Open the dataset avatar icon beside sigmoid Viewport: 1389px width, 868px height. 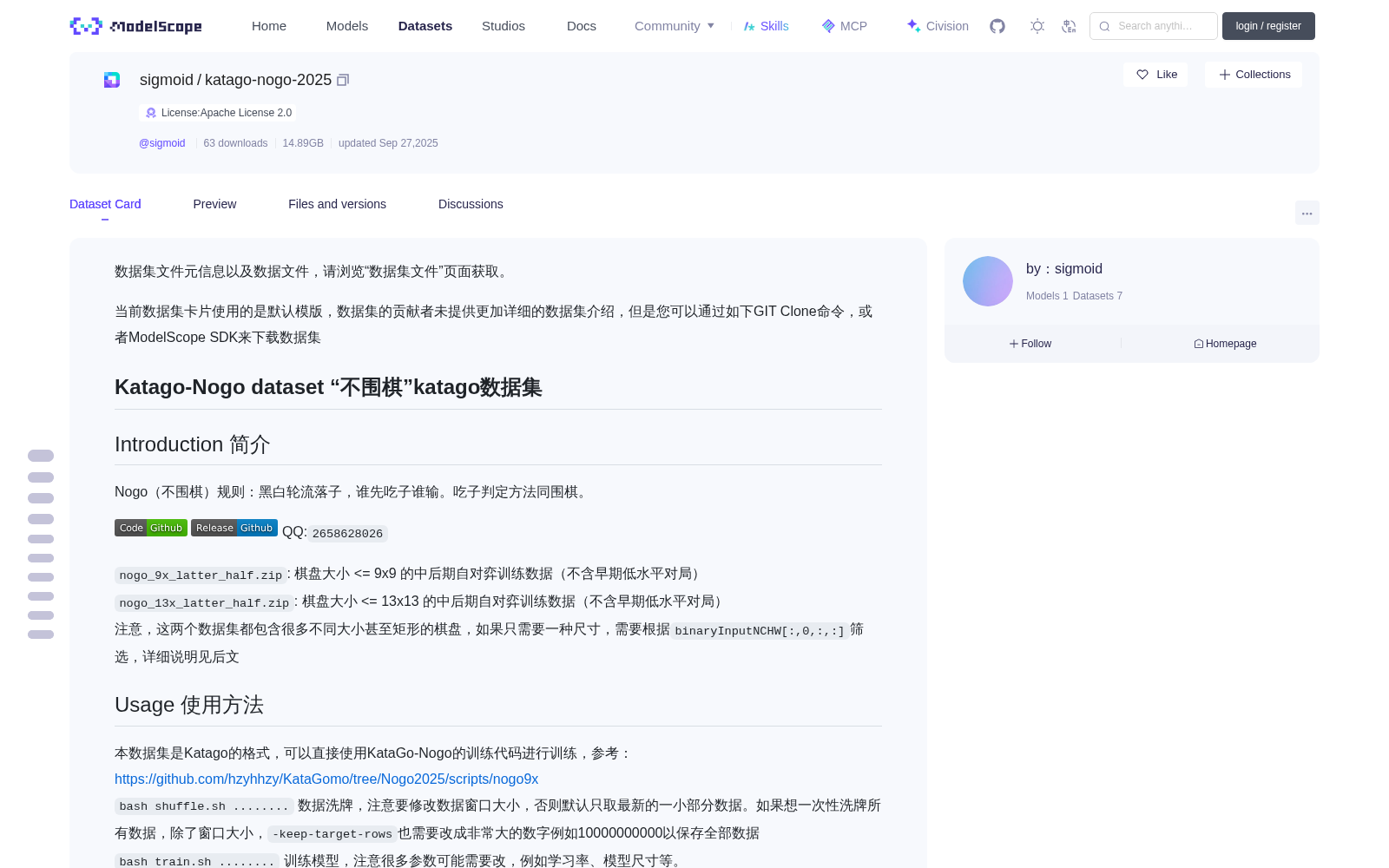[112, 80]
